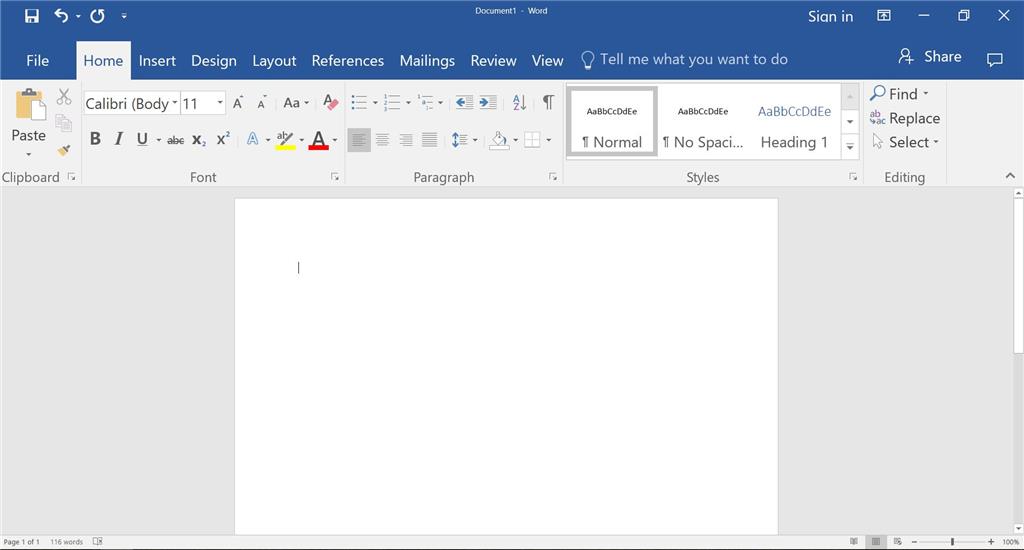Screen dimensions: 1024x550
Task: Copy the selection
Action: (63, 123)
